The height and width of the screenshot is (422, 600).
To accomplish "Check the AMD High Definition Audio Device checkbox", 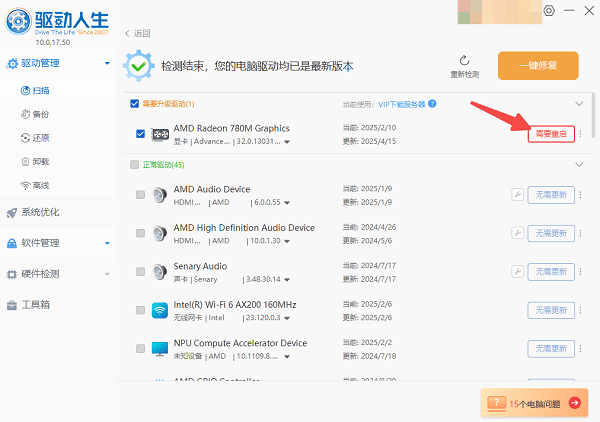I will tap(140, 233).
